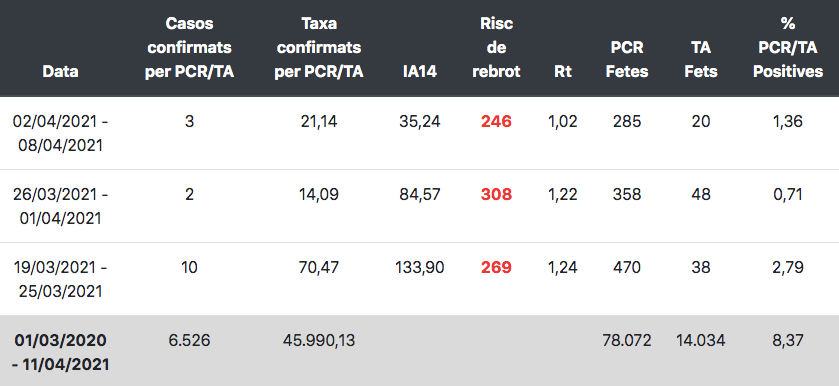Select the IA14 column header

click(x=420, y=71)
